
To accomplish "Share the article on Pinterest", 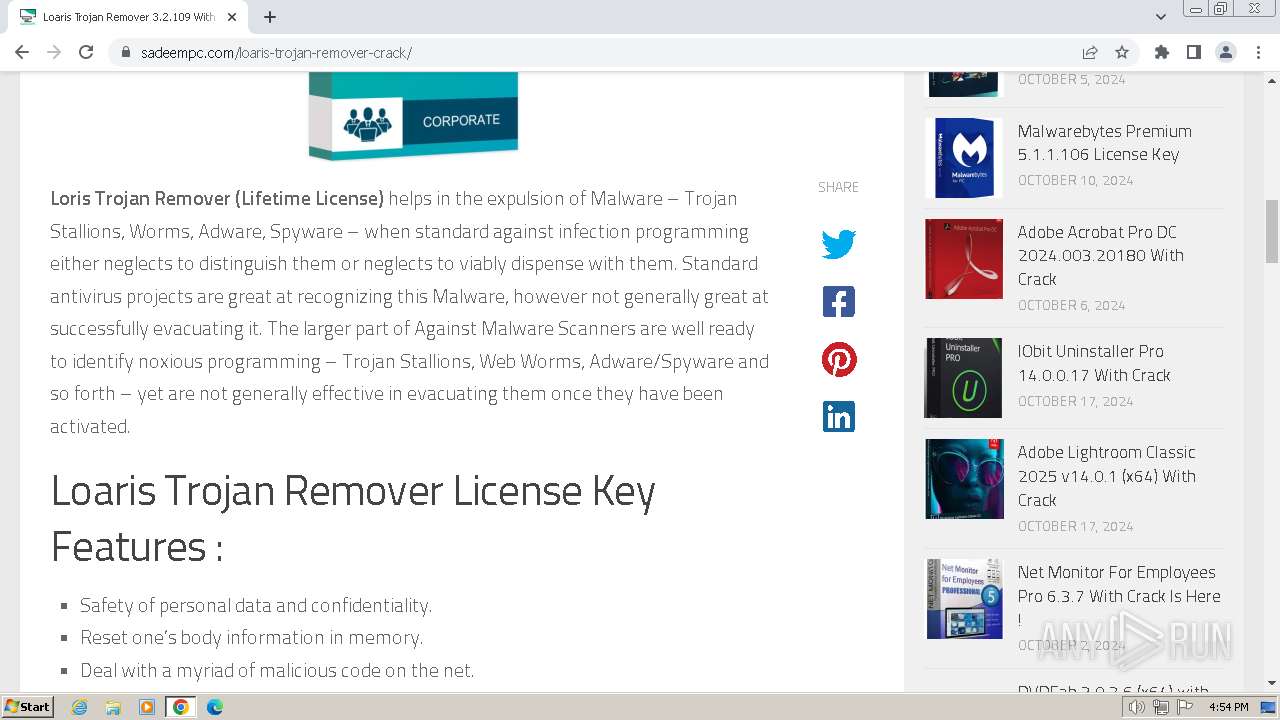I will [838, 359].
